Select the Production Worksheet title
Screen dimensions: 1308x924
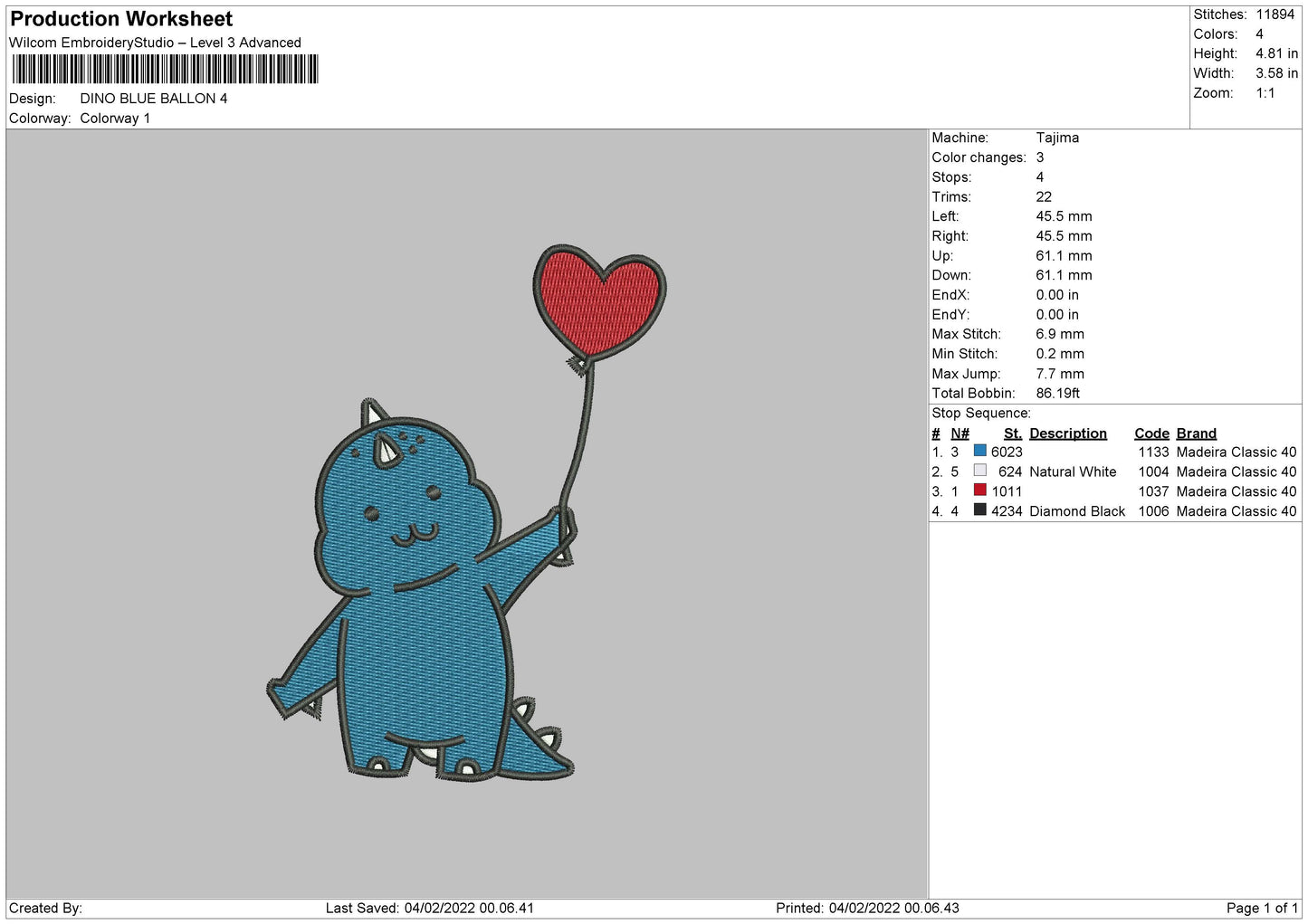tap(121, 19)
